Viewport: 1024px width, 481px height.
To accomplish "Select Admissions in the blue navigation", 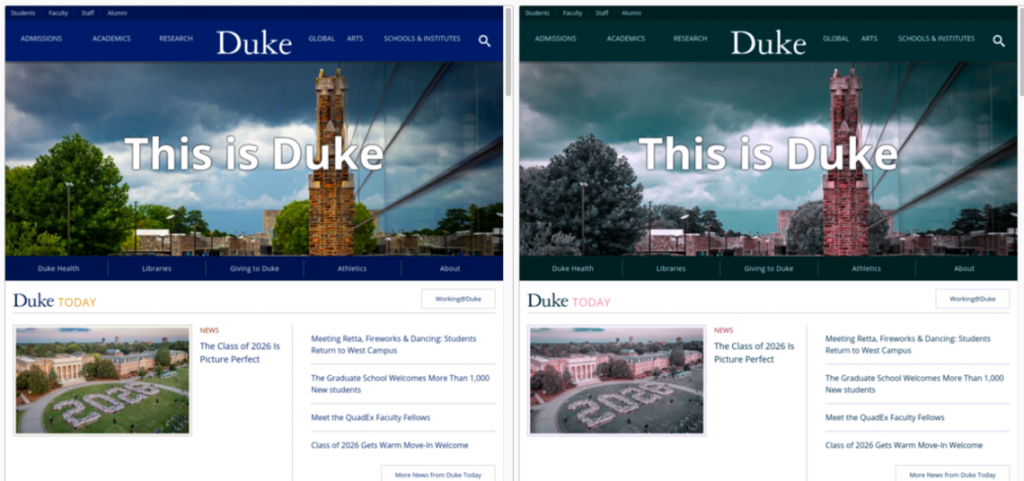I will pyautogui.click(x=41, y=39).
